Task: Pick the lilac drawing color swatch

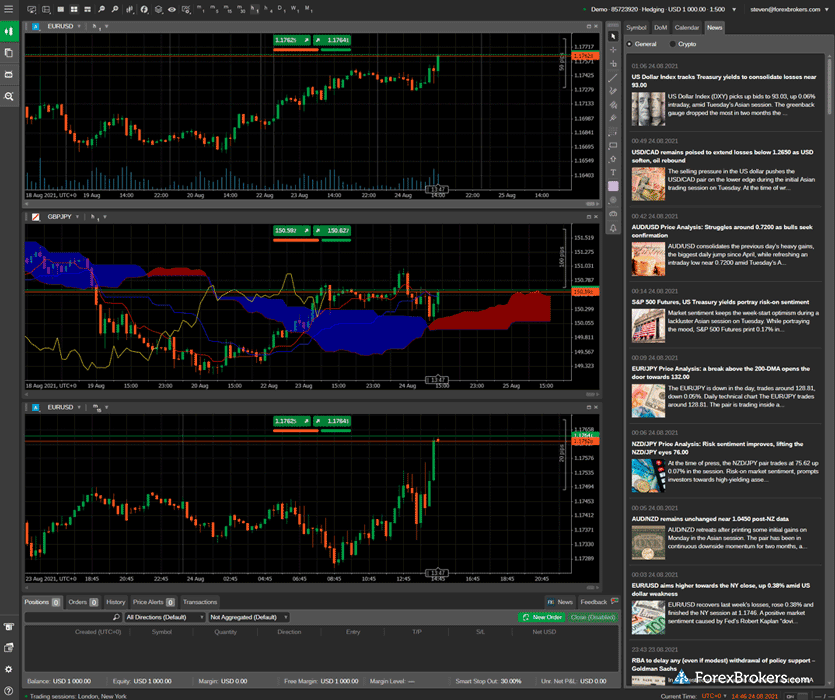Action: point(613,186)
